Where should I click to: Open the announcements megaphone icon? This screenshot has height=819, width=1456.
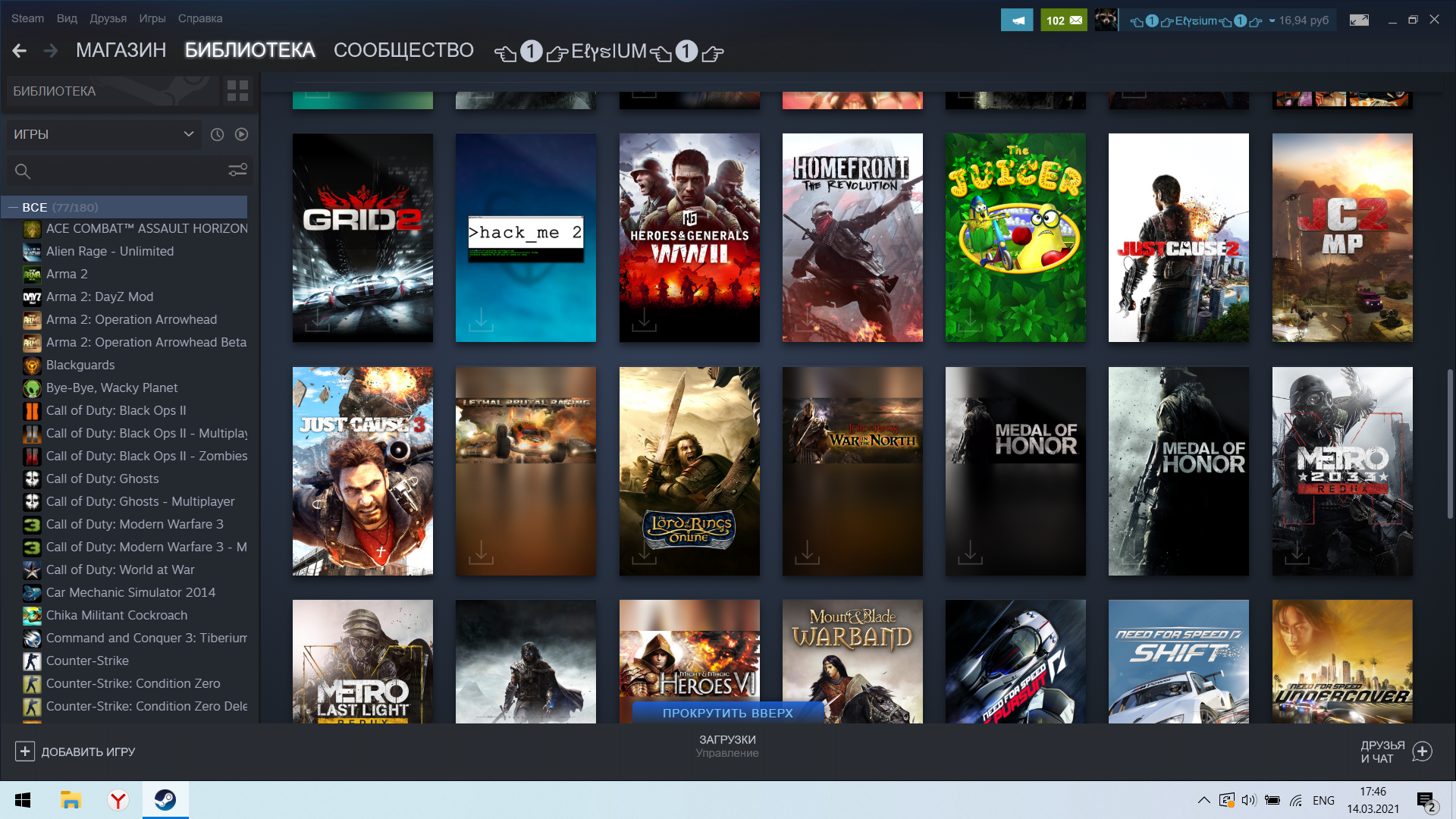pos(1017,20)
